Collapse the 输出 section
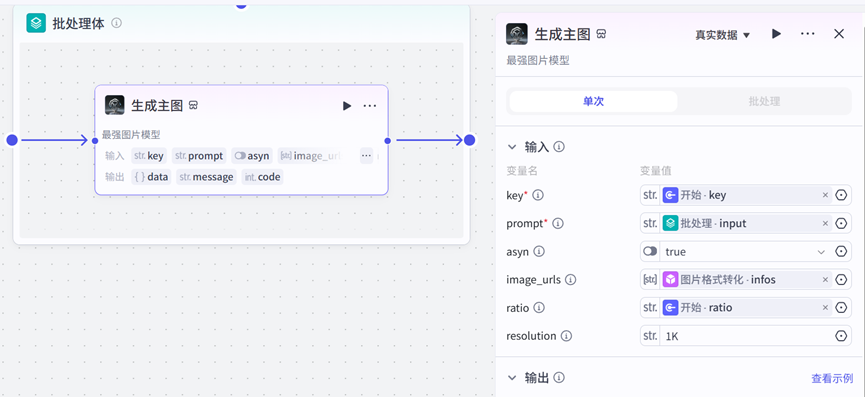Image resolution: width=865 pixels, height=397 pixels. 512,378
